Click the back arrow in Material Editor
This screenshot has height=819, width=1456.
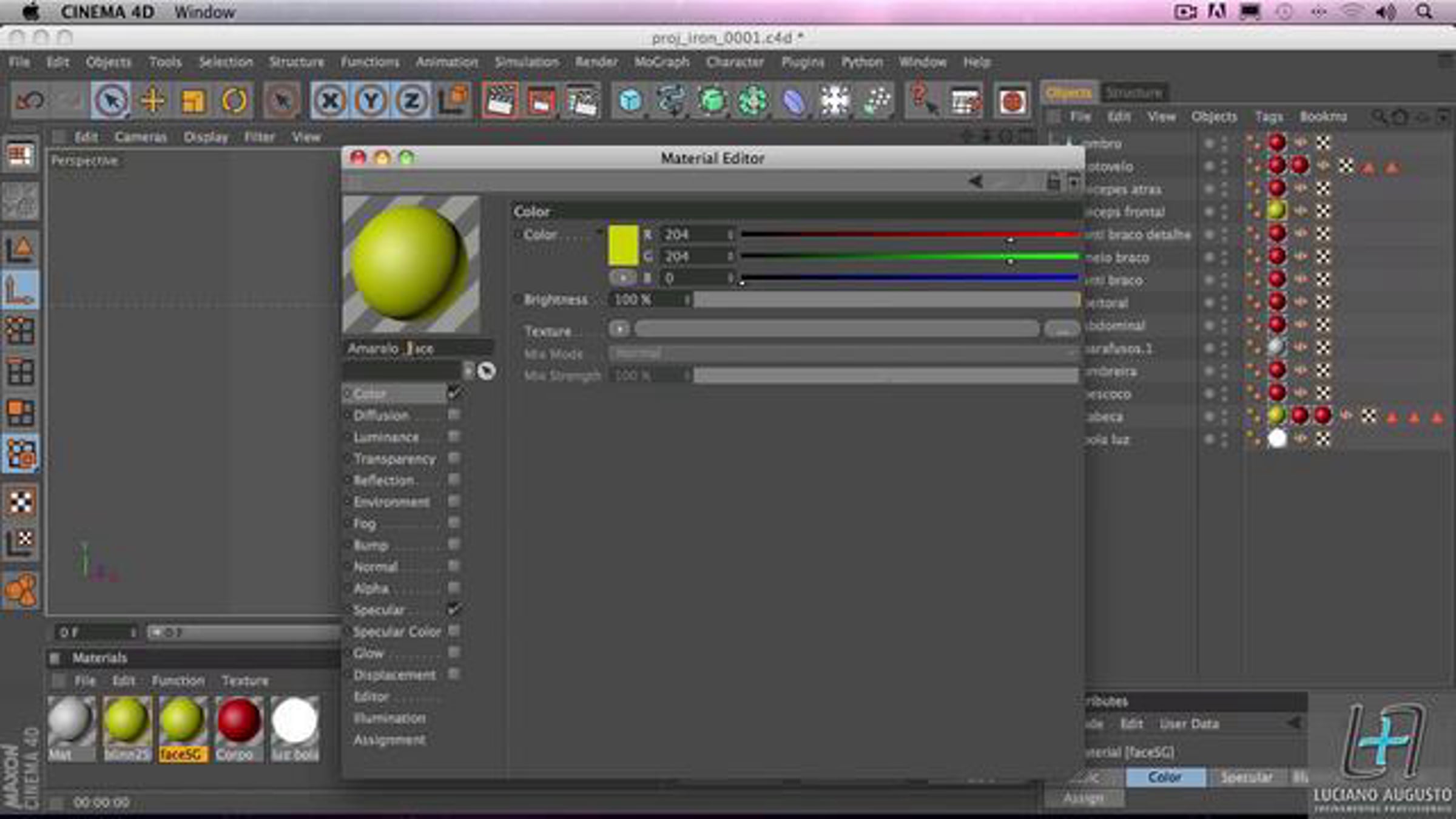tap(976, 181)
